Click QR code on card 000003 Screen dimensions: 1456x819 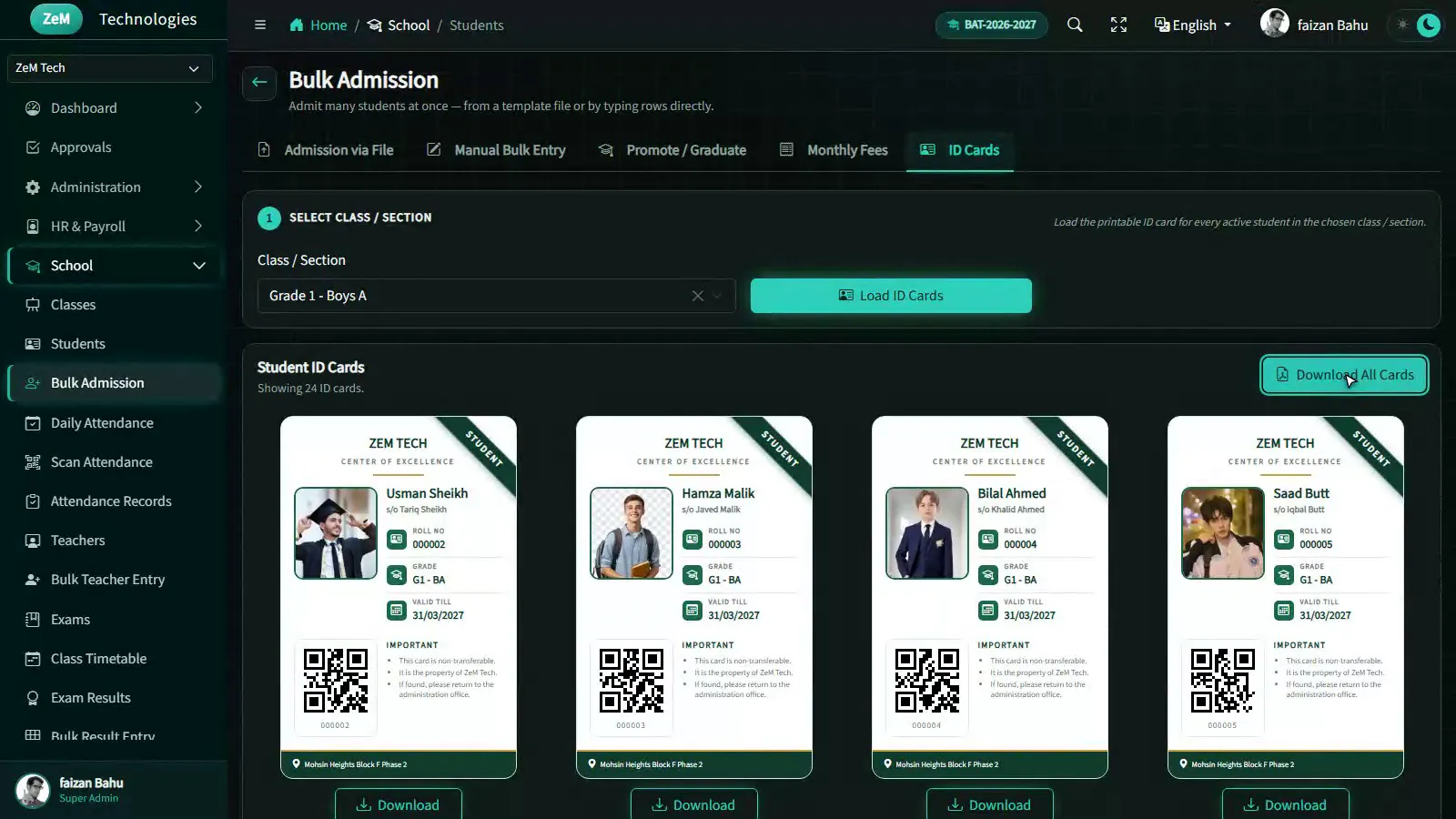click(x=632, y=681)
